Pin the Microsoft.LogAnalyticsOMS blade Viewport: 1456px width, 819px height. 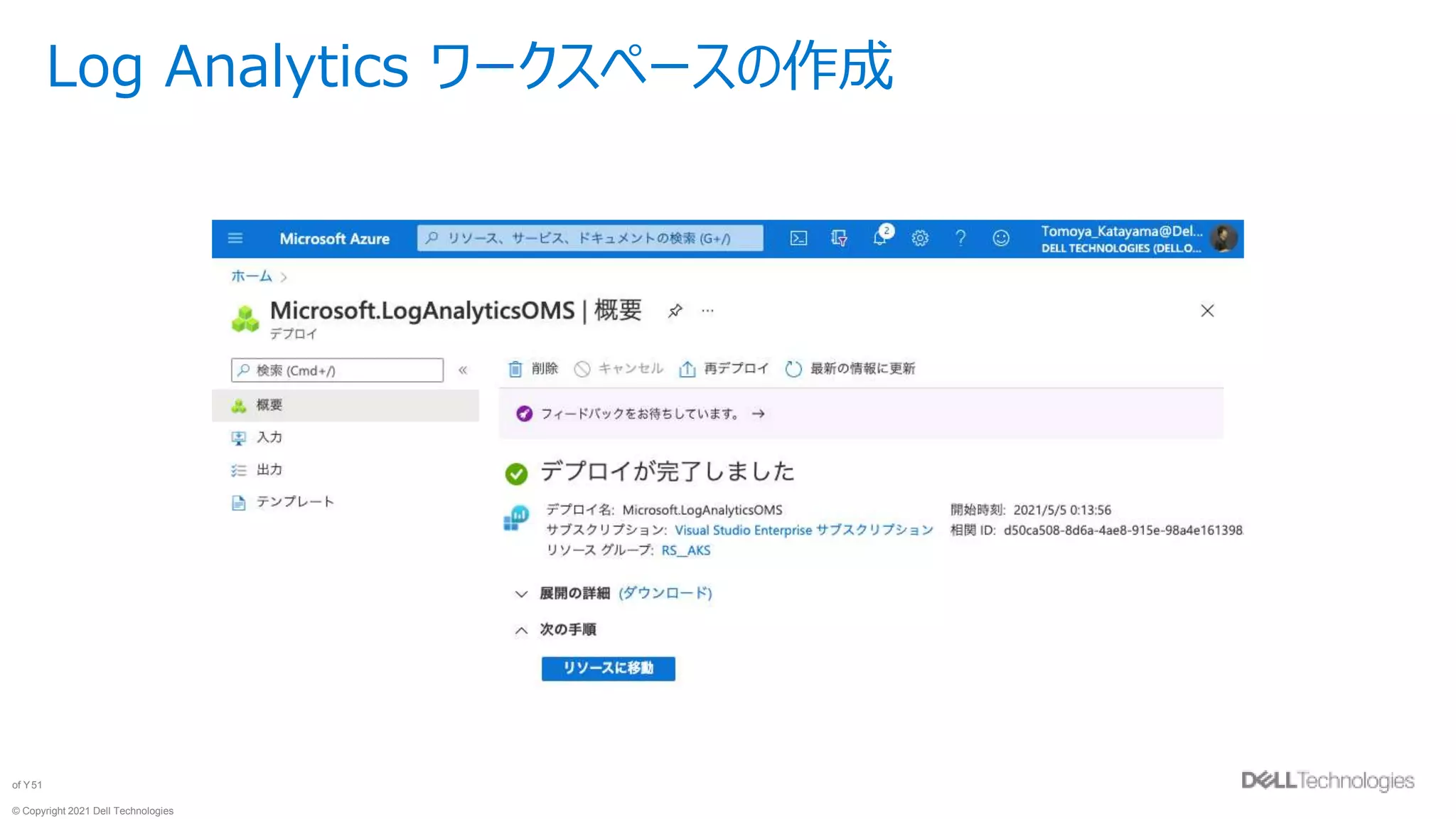tap(675, 311)
